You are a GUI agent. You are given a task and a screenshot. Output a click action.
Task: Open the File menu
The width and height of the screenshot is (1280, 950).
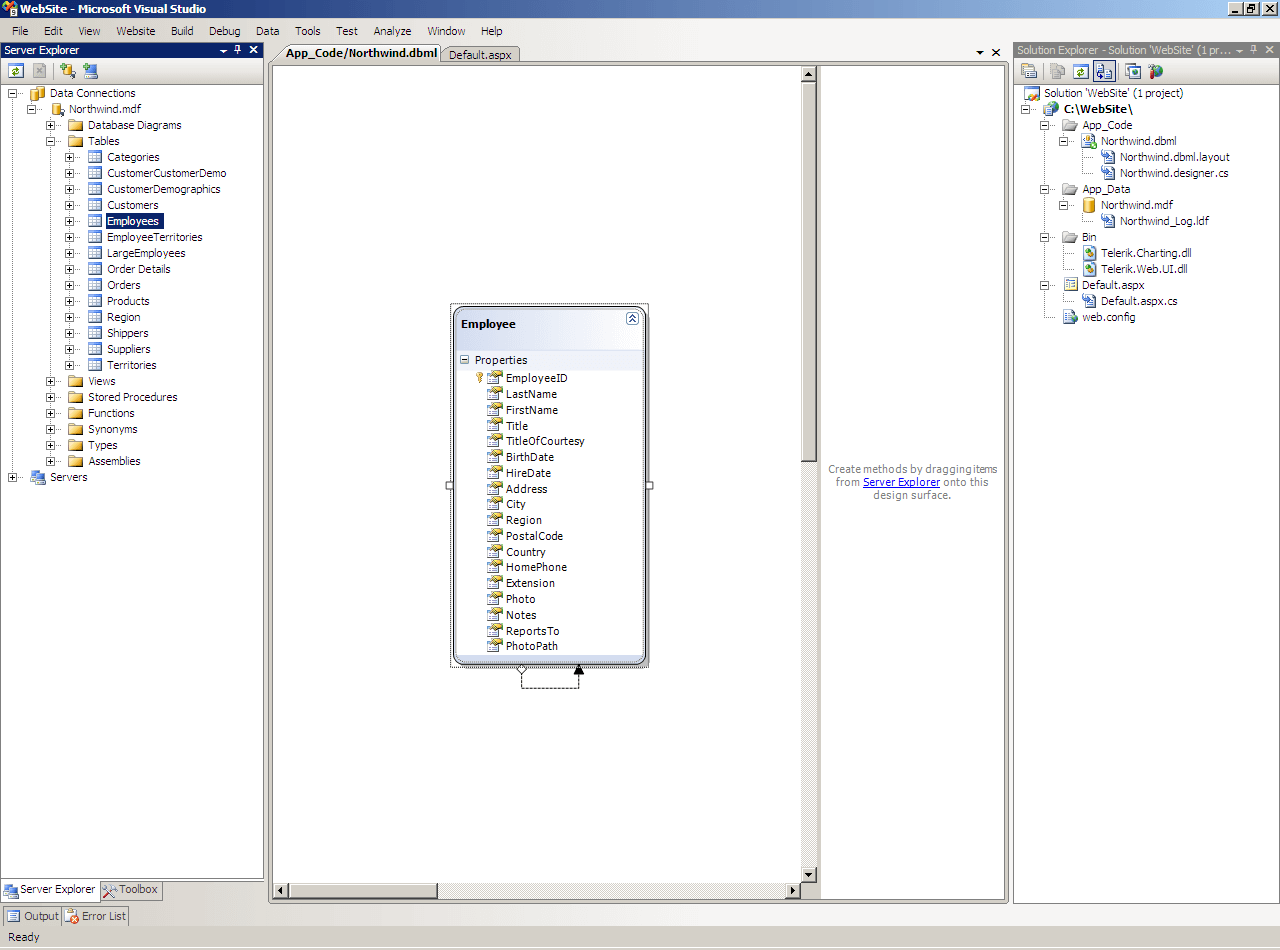(20, 31)
